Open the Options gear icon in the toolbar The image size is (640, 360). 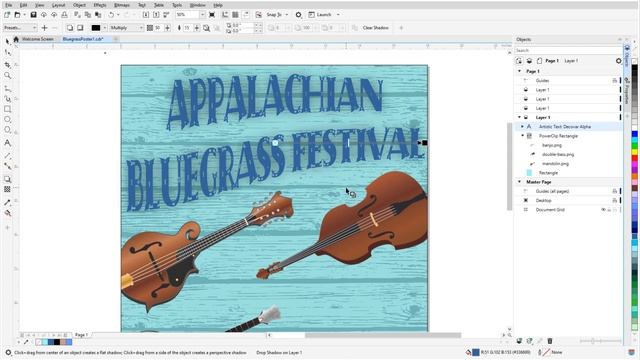(x=298, y=15)
